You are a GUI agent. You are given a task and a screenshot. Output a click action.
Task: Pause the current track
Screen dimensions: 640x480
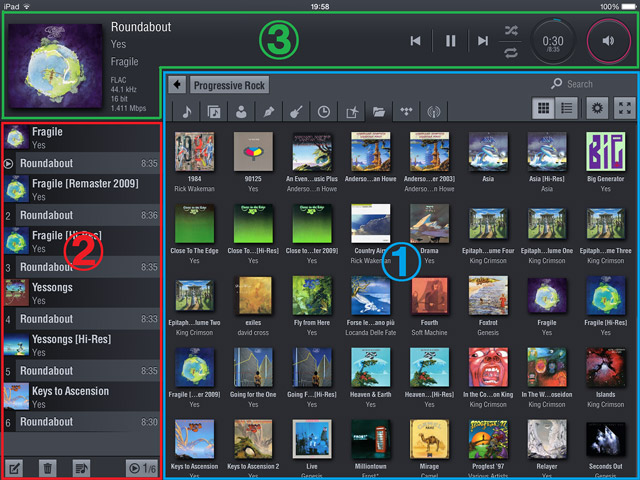(450, 40)
